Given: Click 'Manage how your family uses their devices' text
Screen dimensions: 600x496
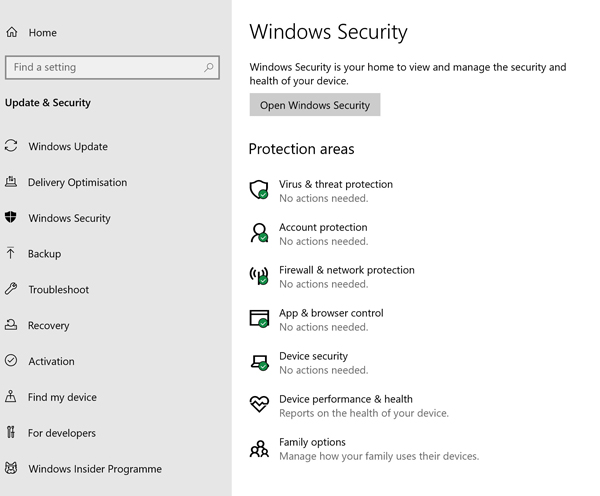Looking at the screenshot, I should pos(379,456).
